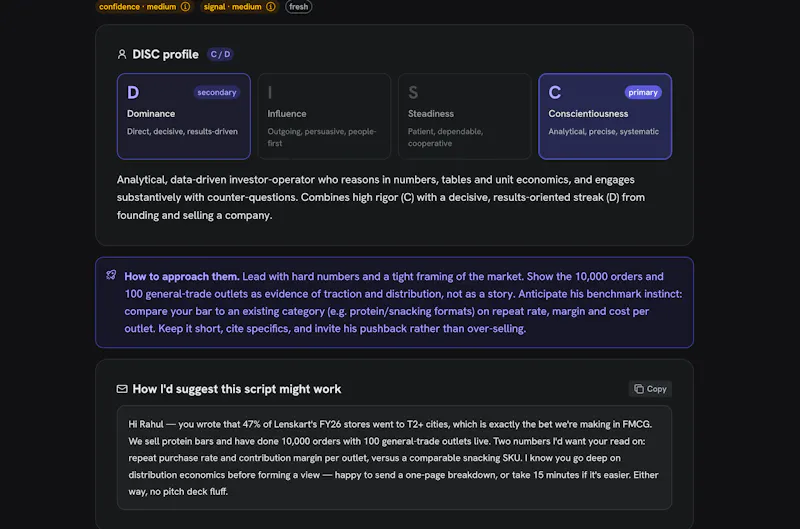Click Outgoing, persuasive, people-first description
This screenshot has height=529, width=800.
click(322, 137)
